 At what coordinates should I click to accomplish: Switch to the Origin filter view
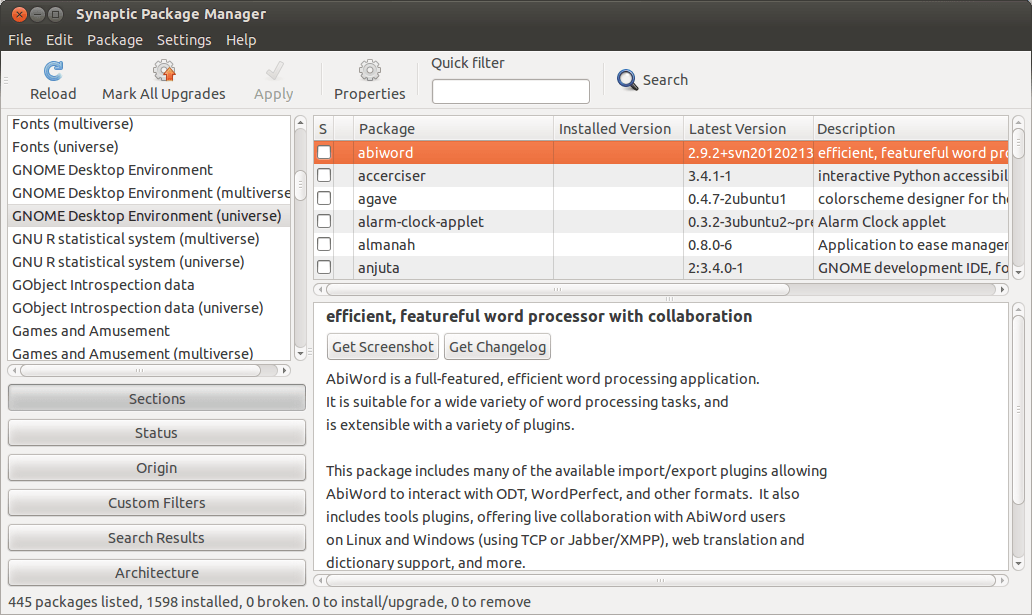157,468
